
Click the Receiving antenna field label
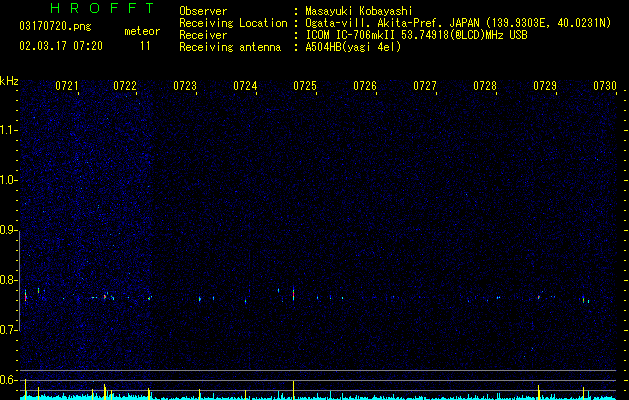point(230,47)
